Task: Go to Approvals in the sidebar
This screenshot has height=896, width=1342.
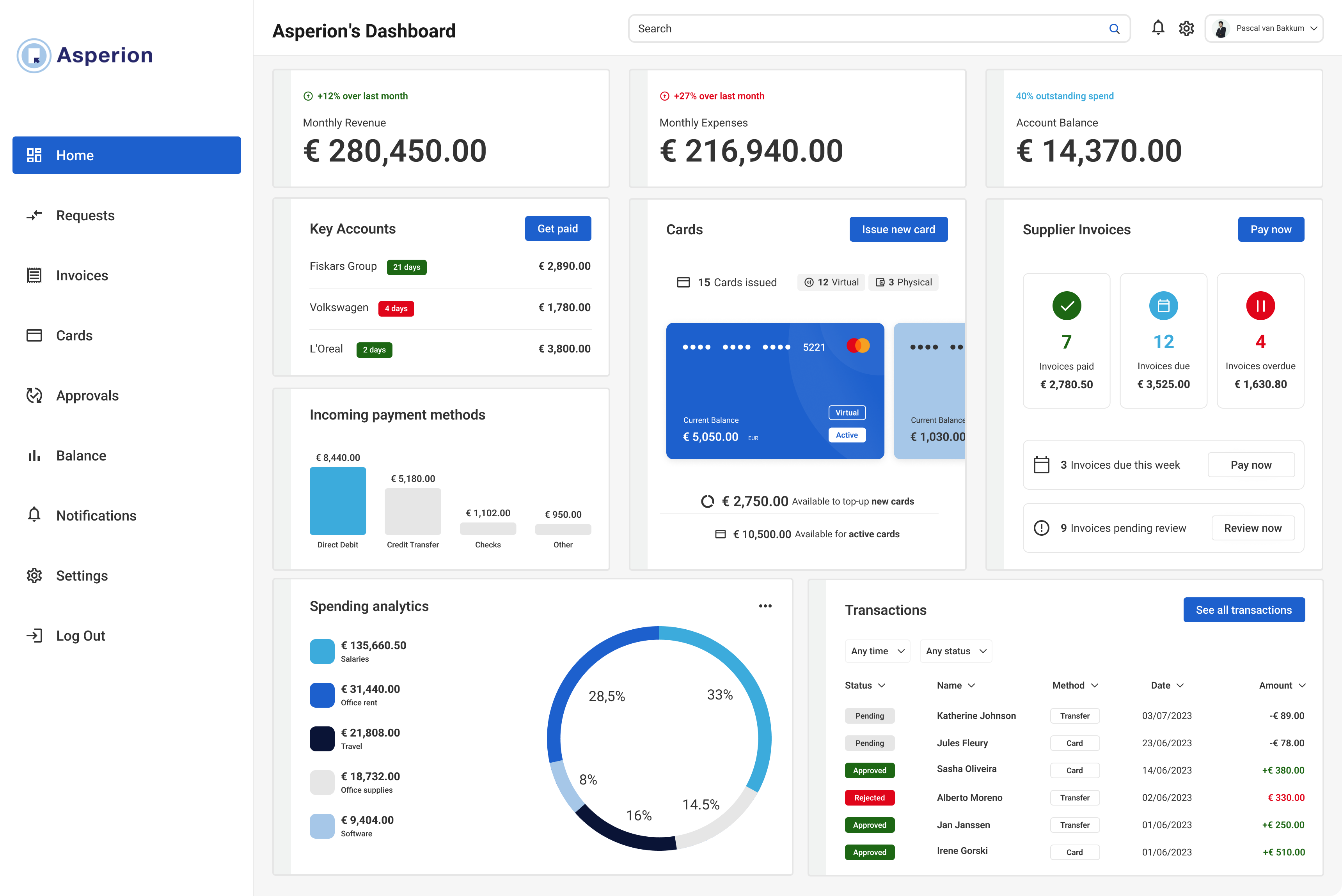Action: (x=87, y=395)
